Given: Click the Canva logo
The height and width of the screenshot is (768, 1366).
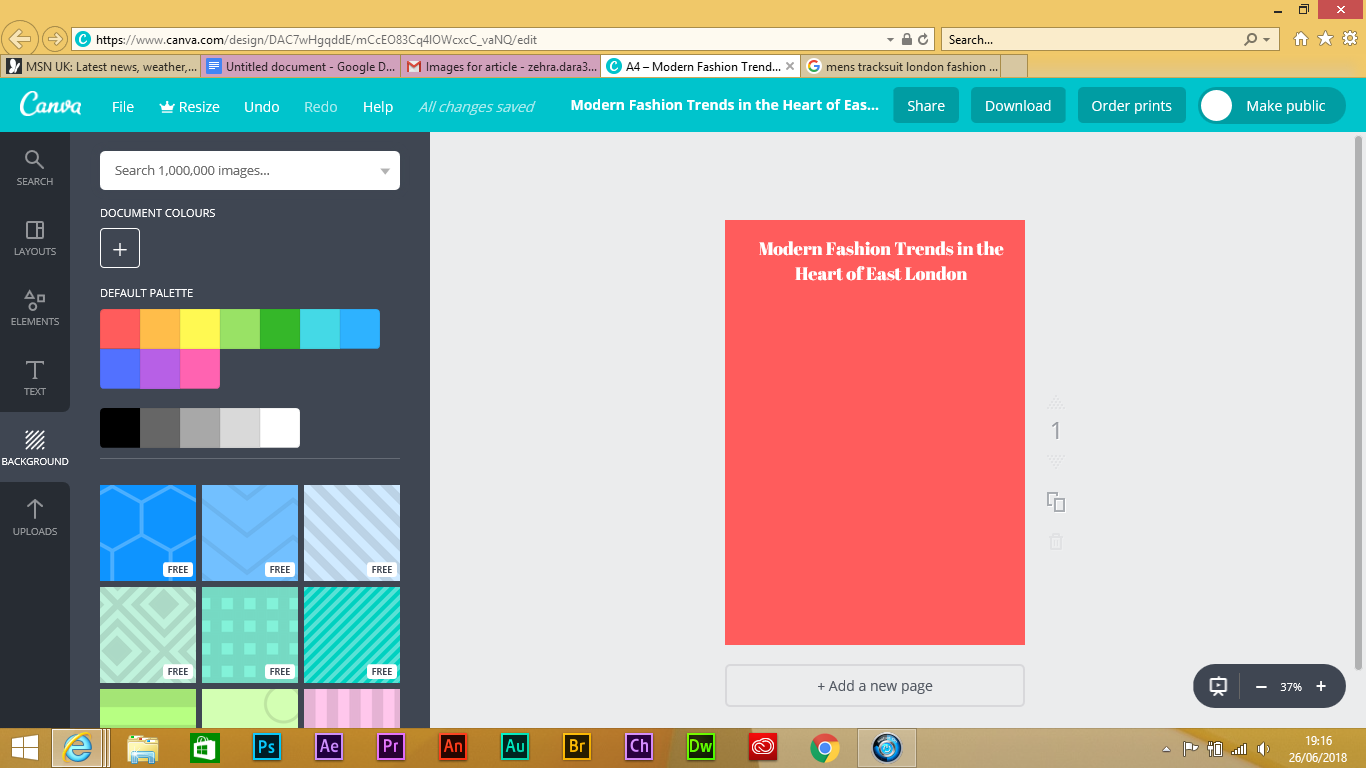Looking at the screenshot, I should pyautogui.click(x=50, y=105).
